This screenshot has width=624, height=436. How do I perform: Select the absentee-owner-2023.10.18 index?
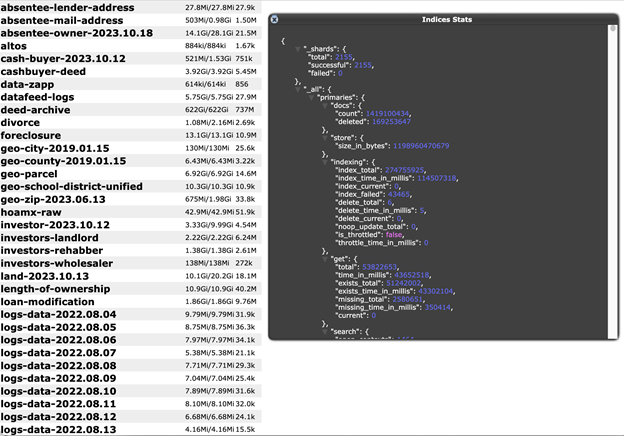pos(131,33)
